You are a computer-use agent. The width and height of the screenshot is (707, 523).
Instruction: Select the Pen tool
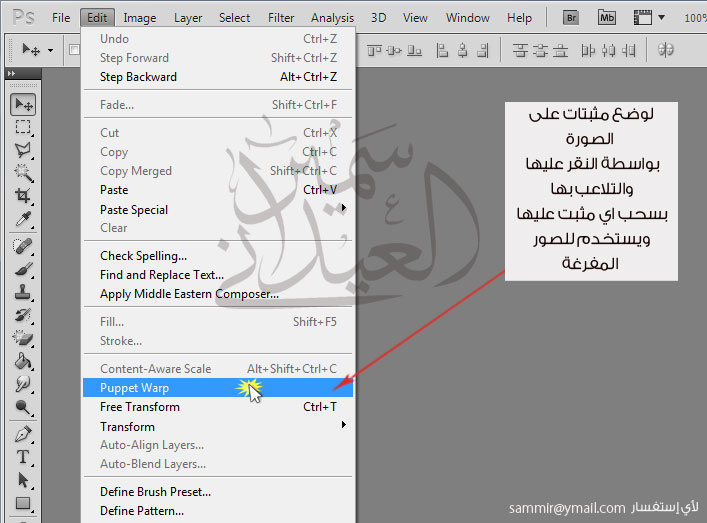[x=23, y=434]
